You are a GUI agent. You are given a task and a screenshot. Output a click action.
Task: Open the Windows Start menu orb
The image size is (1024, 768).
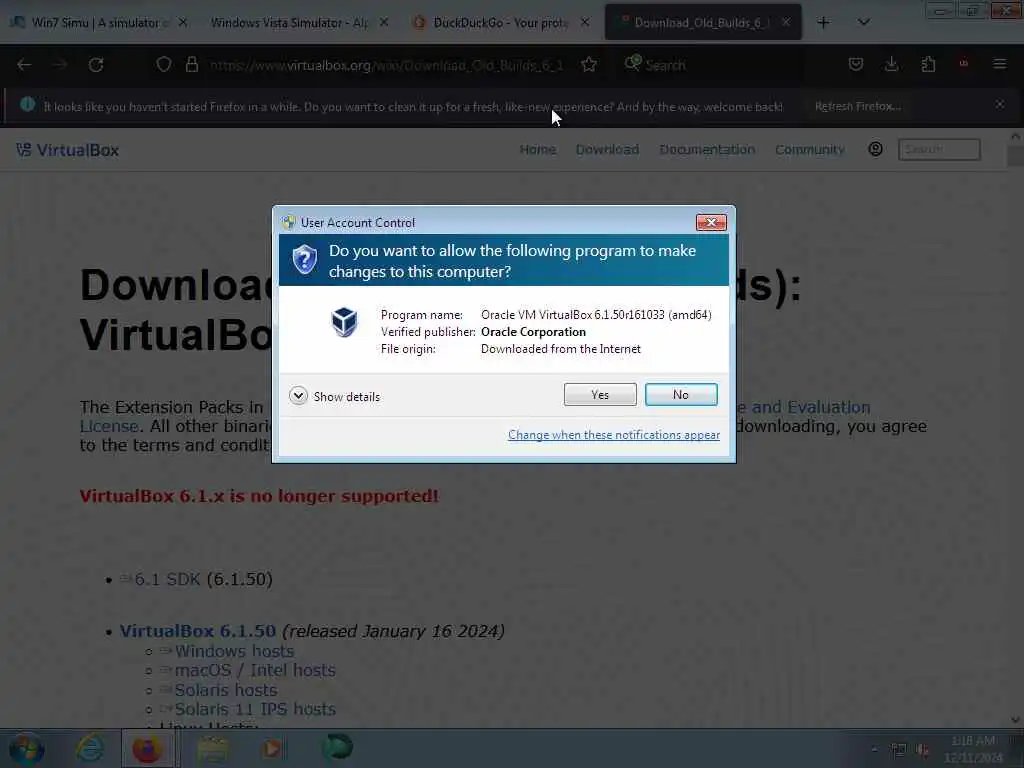tap(26, 748)
